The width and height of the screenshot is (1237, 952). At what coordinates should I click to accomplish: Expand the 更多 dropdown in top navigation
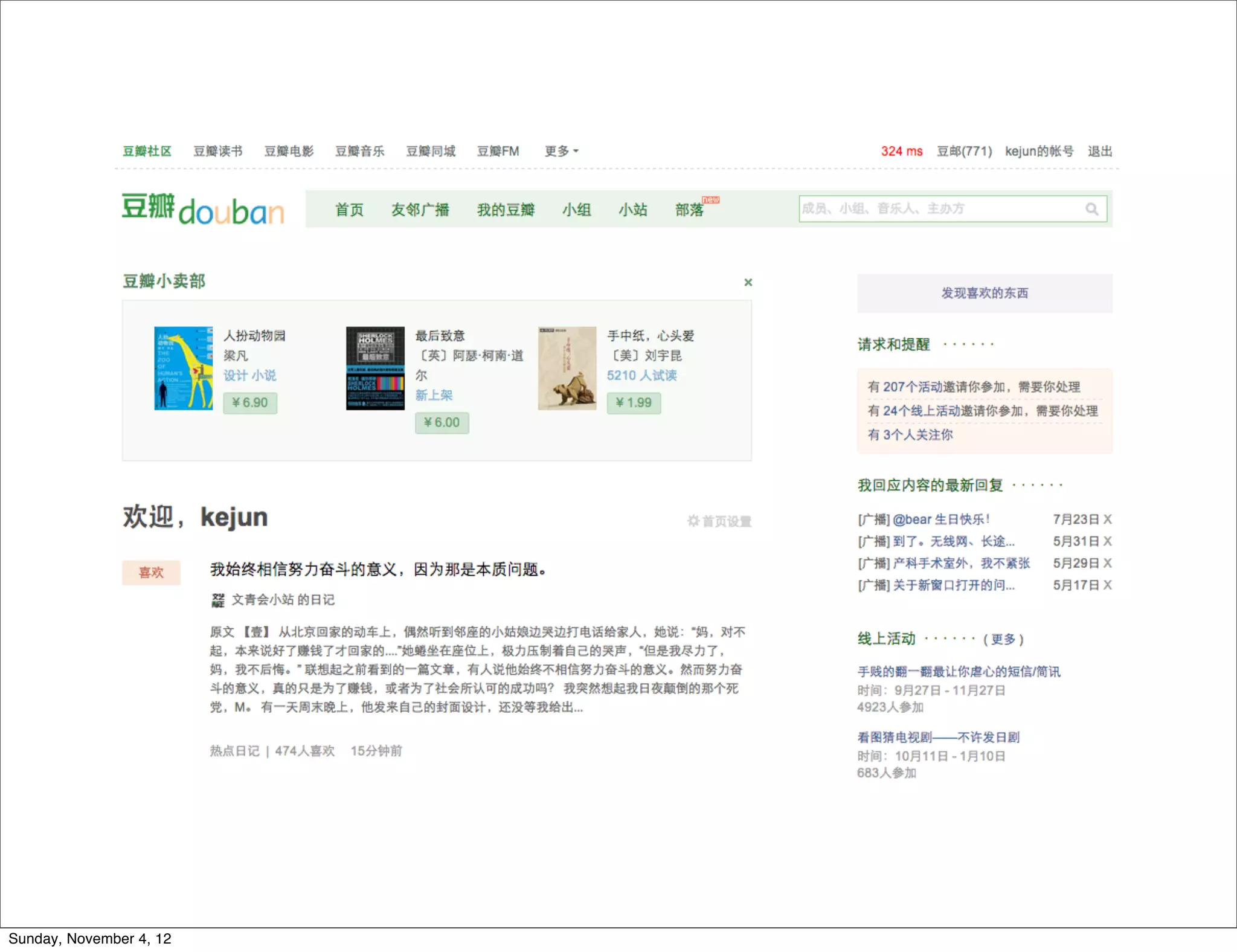coord(561,151)
